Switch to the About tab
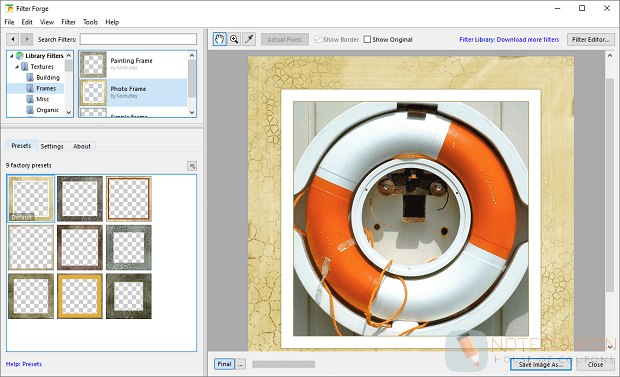This screenshot has width=620, height=377. 82,146
